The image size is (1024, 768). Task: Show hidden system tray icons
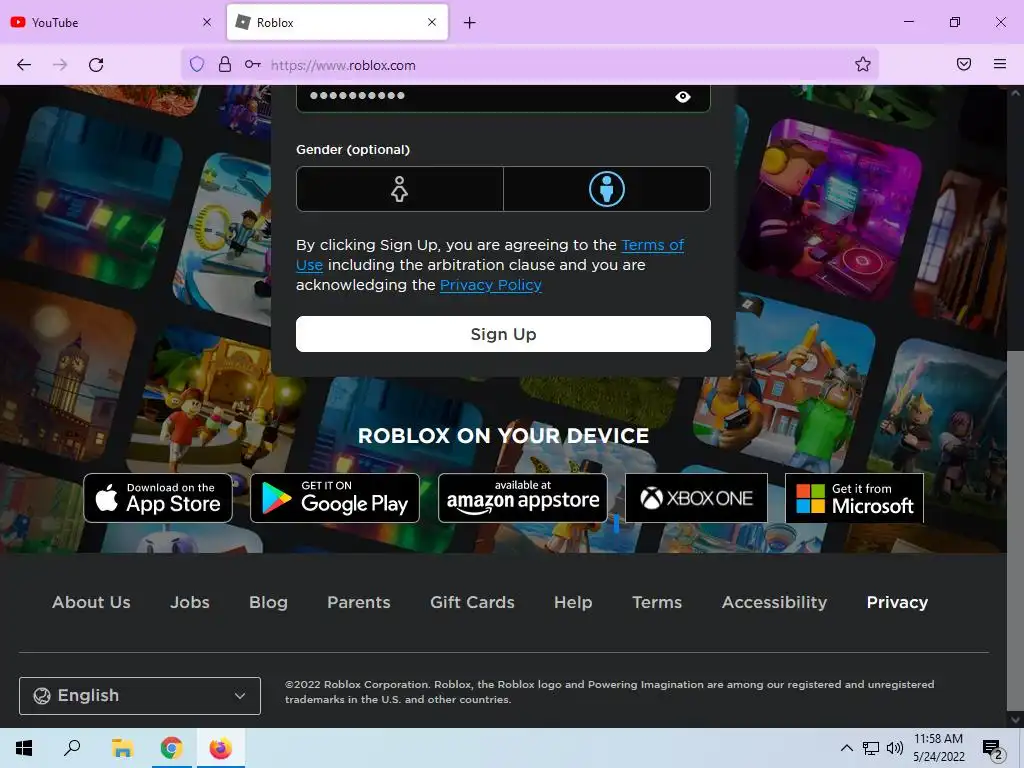(846, 748)
